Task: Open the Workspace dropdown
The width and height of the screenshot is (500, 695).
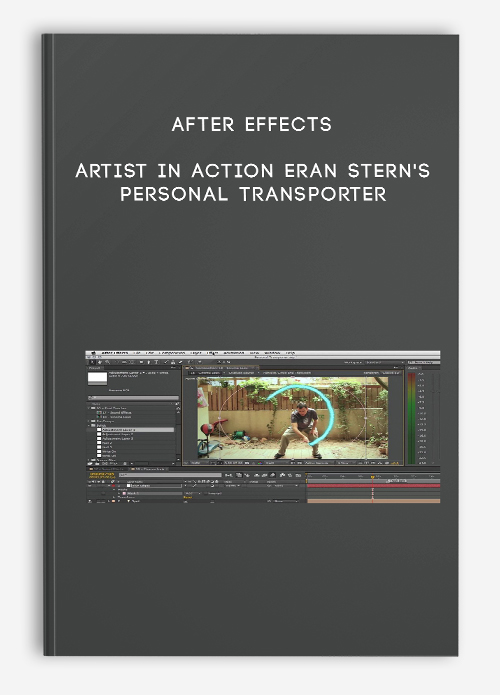Action: pyautogui.click(x=385, y=362)
